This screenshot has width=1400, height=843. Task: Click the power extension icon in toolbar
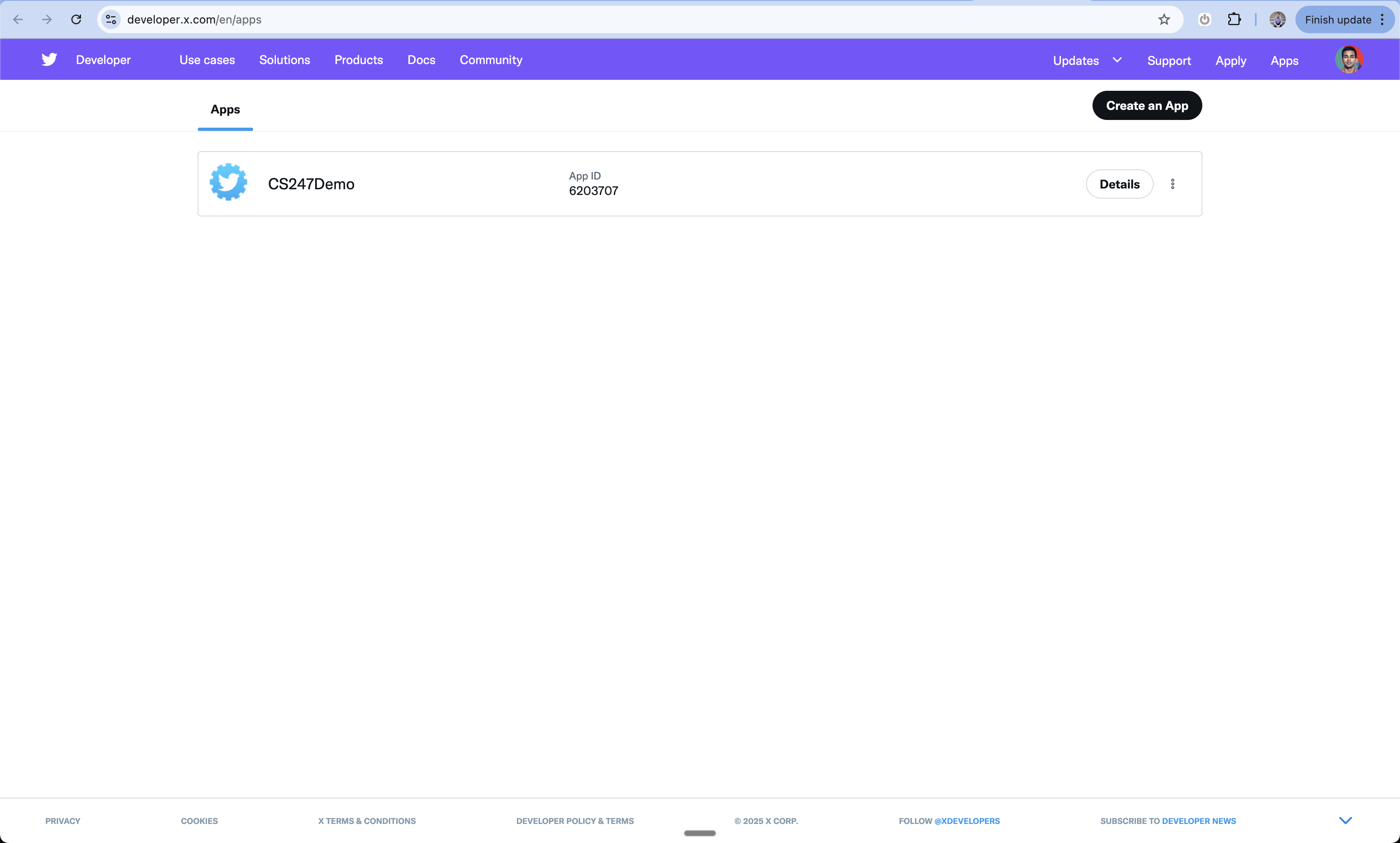point(1204,20)
